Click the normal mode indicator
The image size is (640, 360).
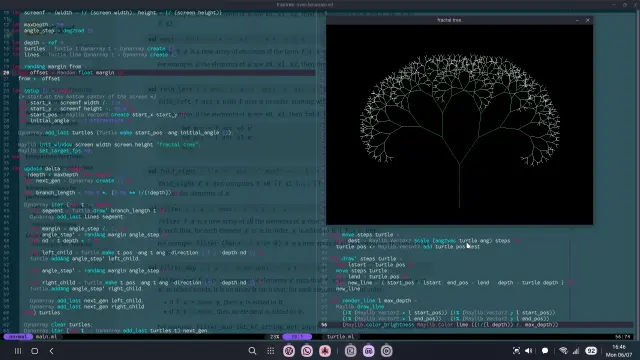point(18,337)
